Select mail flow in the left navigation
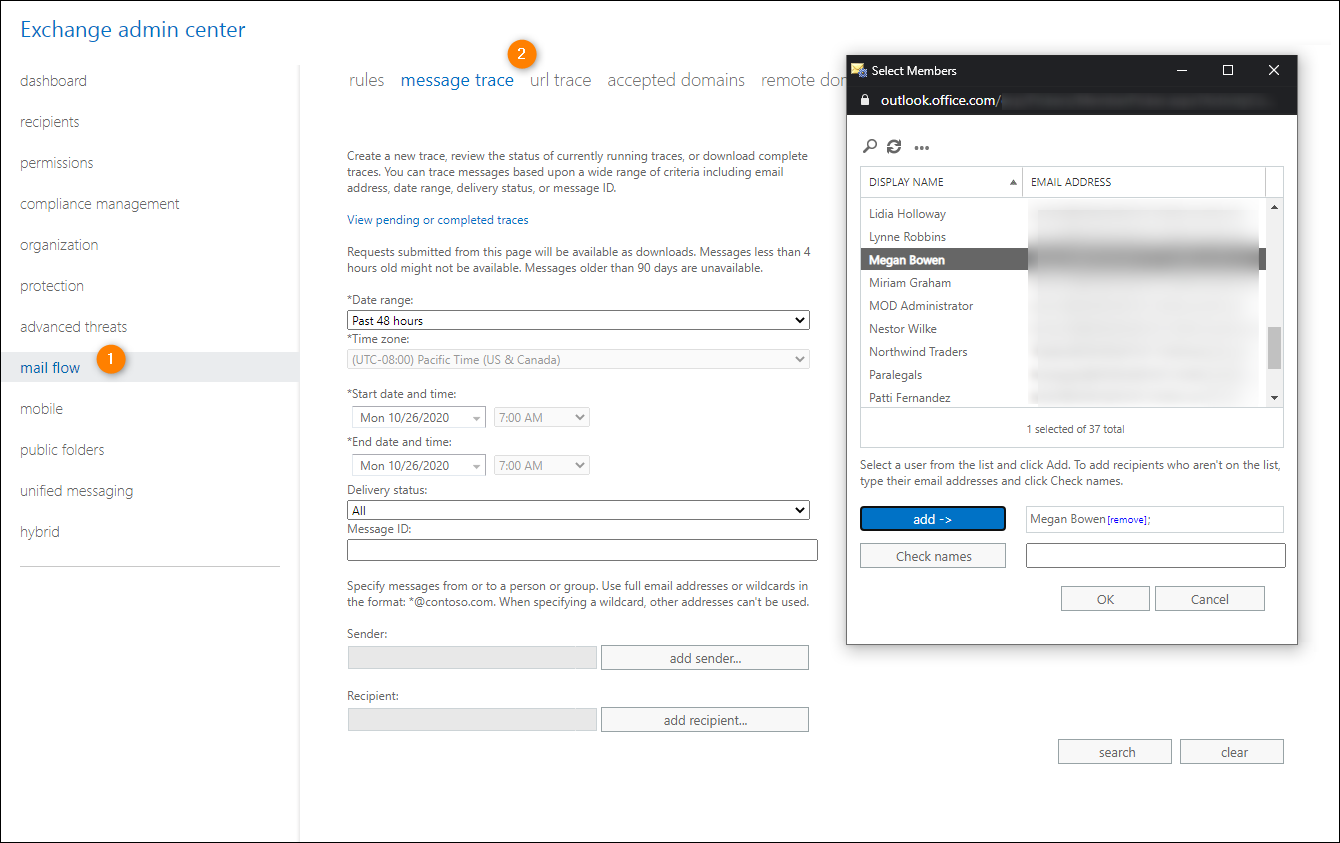The width and height of the screenshot is (1340, 843). click(x=50, y=368)
